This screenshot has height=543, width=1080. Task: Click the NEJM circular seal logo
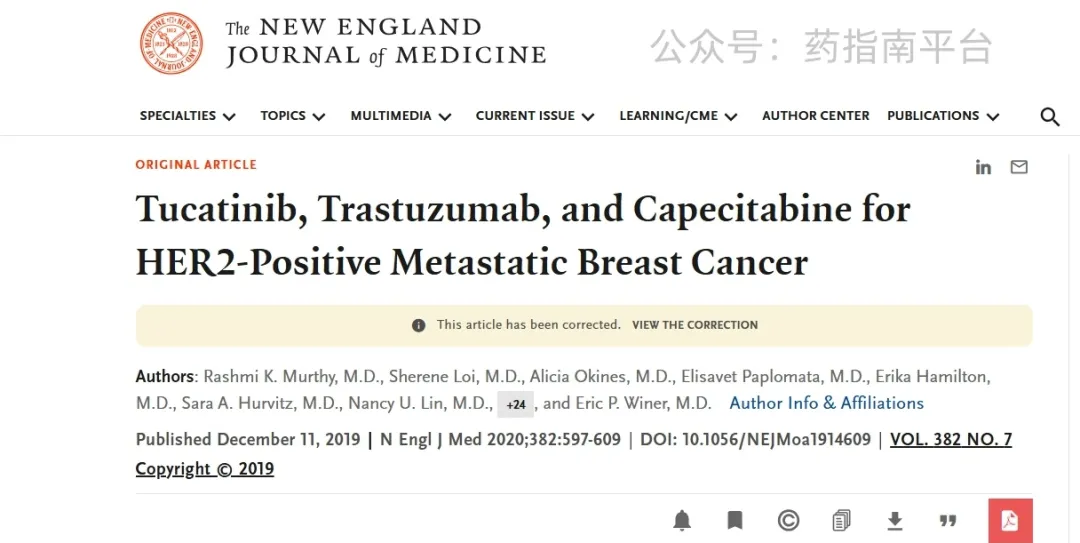pos(172,43)
